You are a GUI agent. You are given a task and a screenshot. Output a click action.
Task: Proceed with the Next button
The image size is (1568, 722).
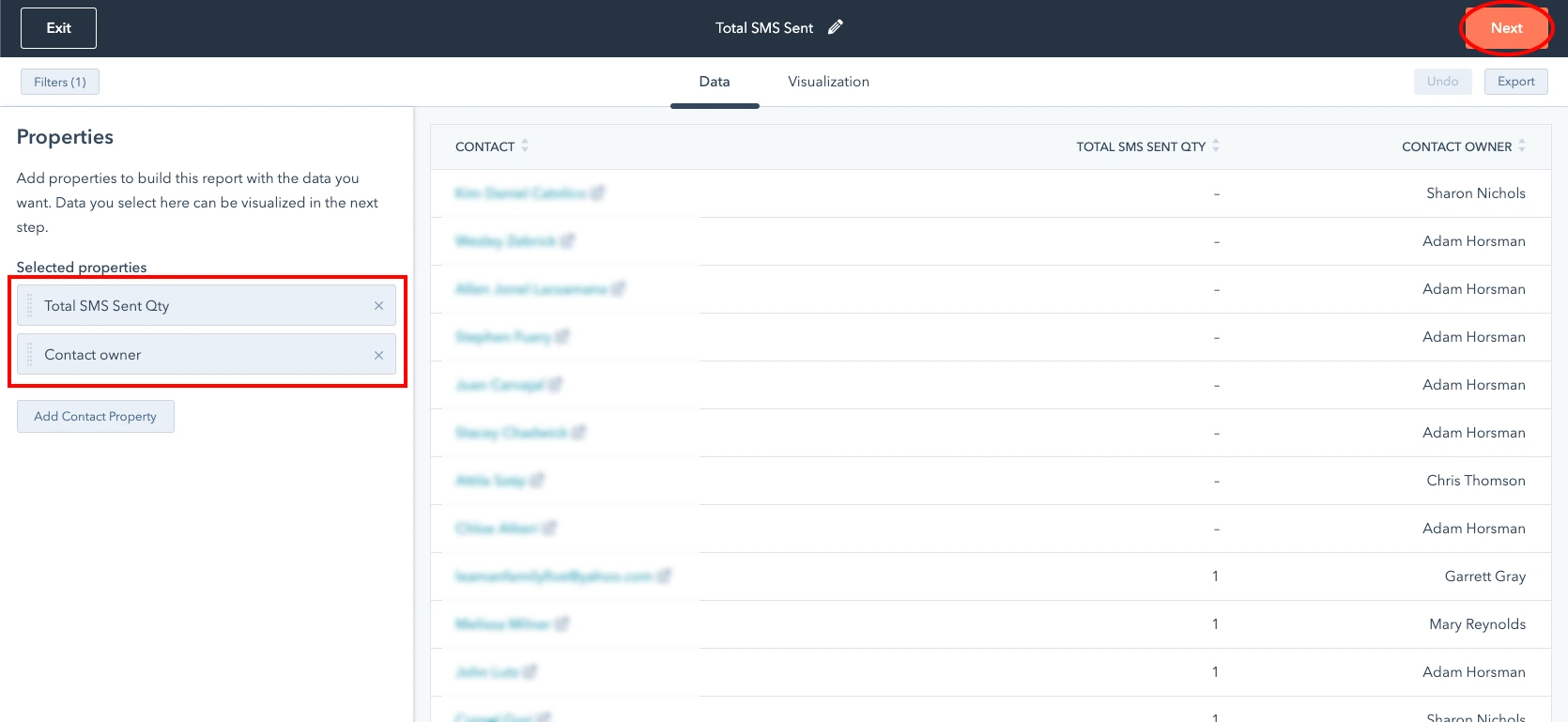(1506, 28)
